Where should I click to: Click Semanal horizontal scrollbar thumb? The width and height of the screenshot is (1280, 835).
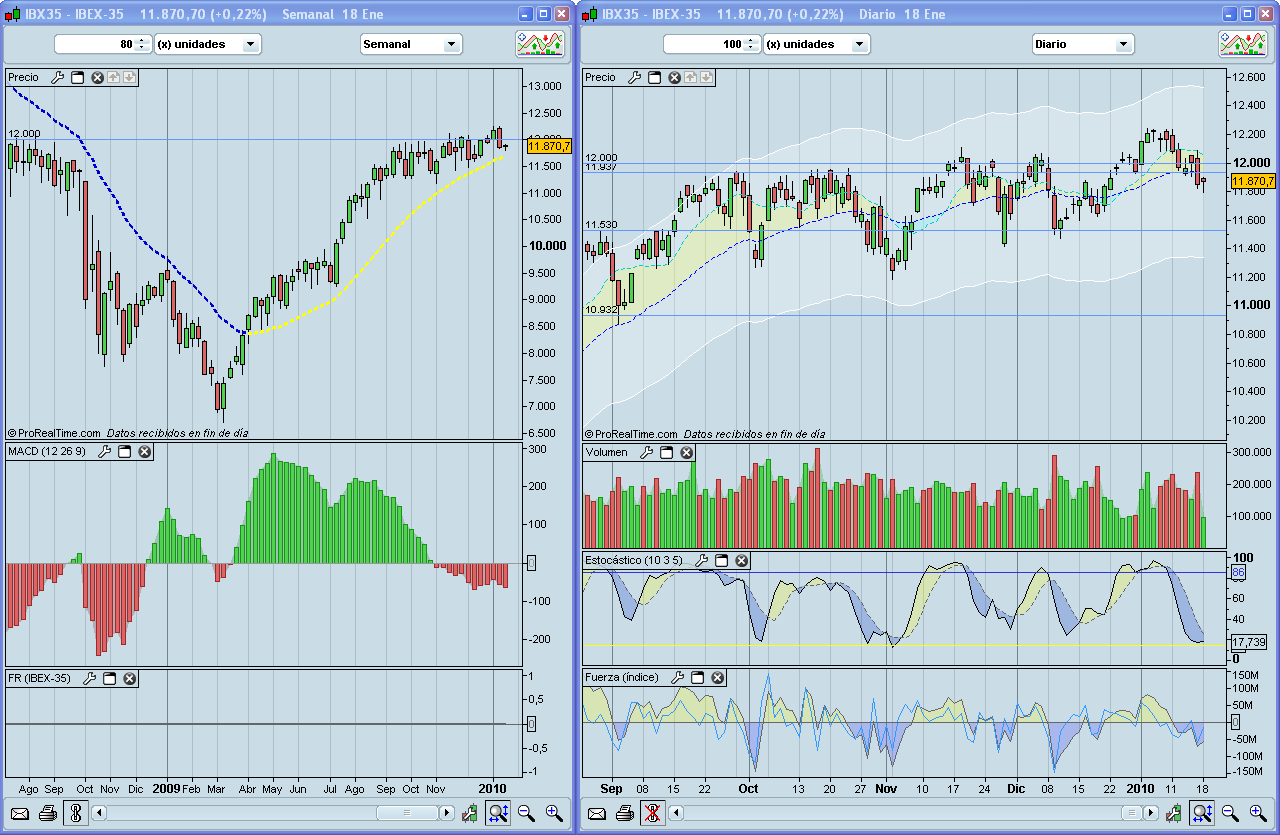pyautogui.click(x=407, y=813)
